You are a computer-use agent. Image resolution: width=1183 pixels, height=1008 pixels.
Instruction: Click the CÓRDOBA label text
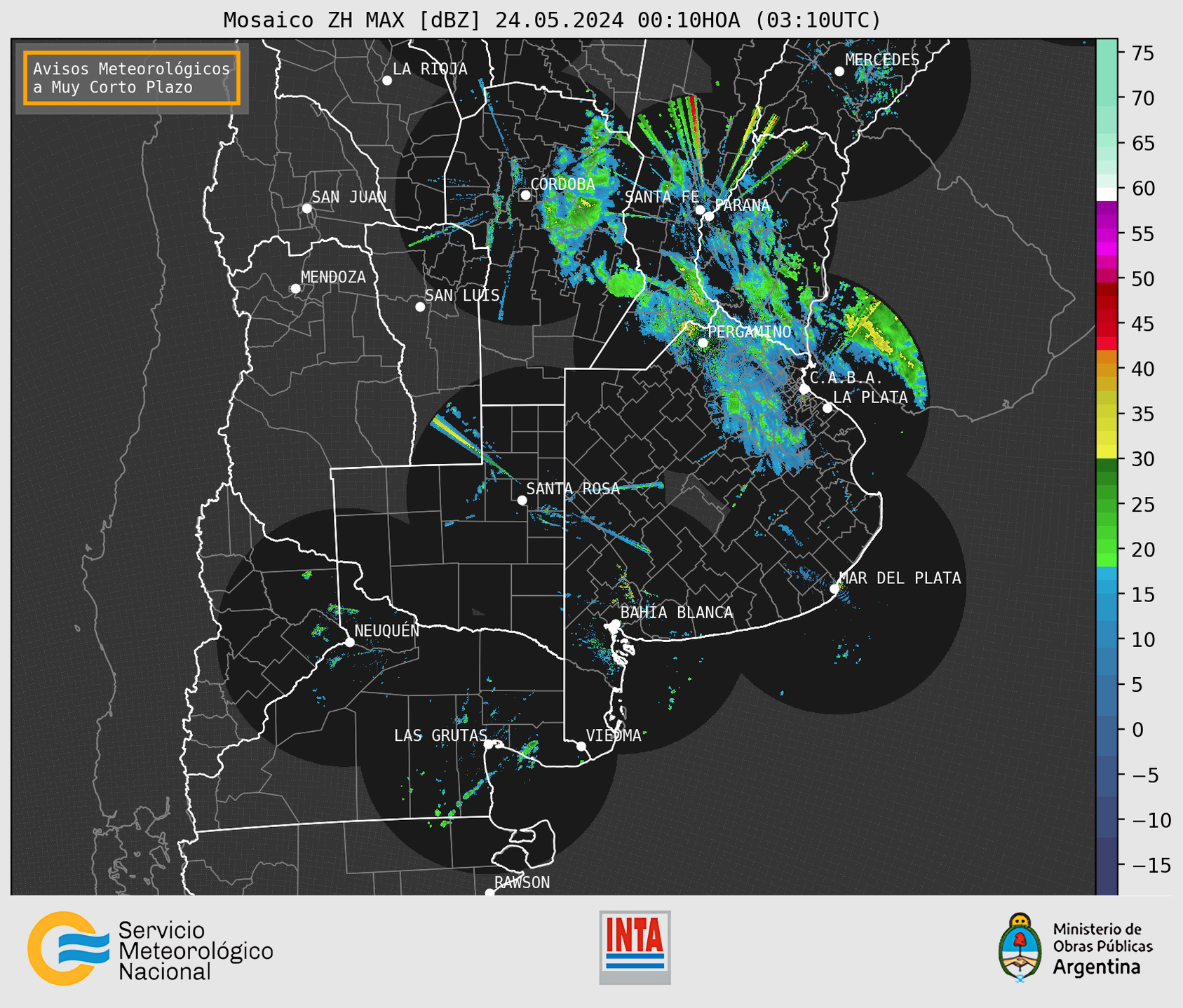click(x=562, y=184)
